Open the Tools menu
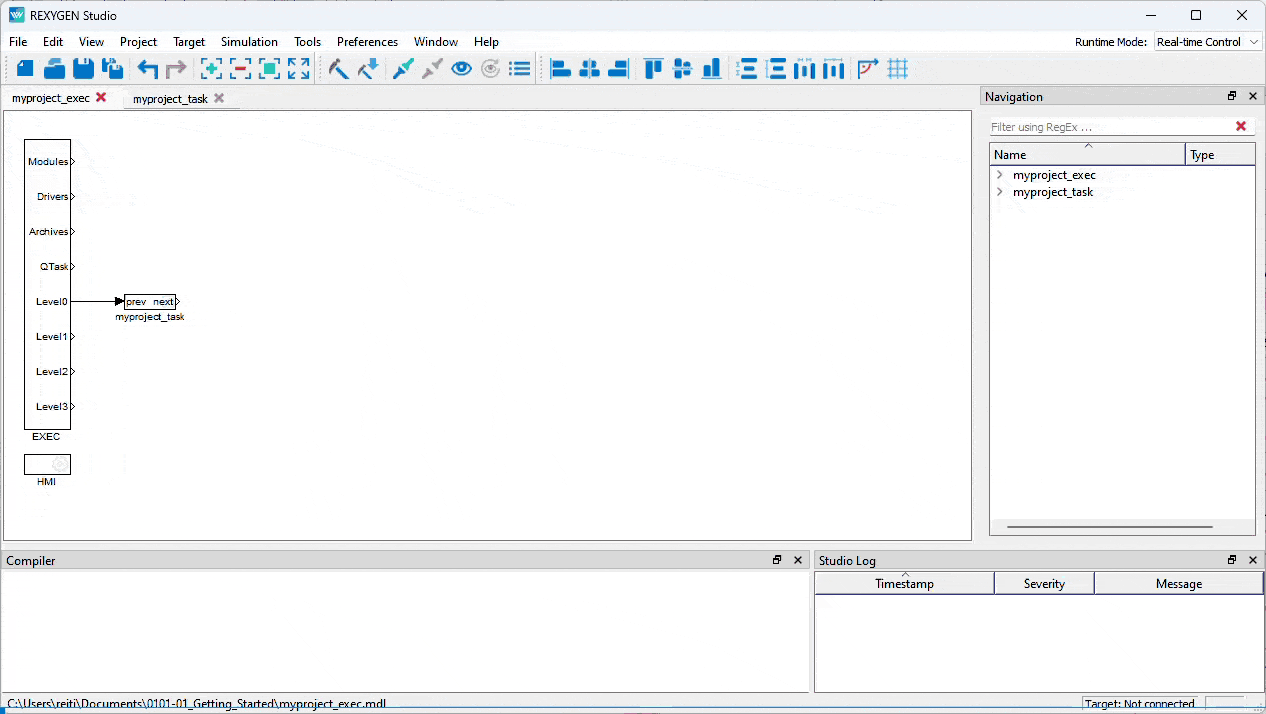The width and height of the screenshot is (1266, 714). point(307,42)
